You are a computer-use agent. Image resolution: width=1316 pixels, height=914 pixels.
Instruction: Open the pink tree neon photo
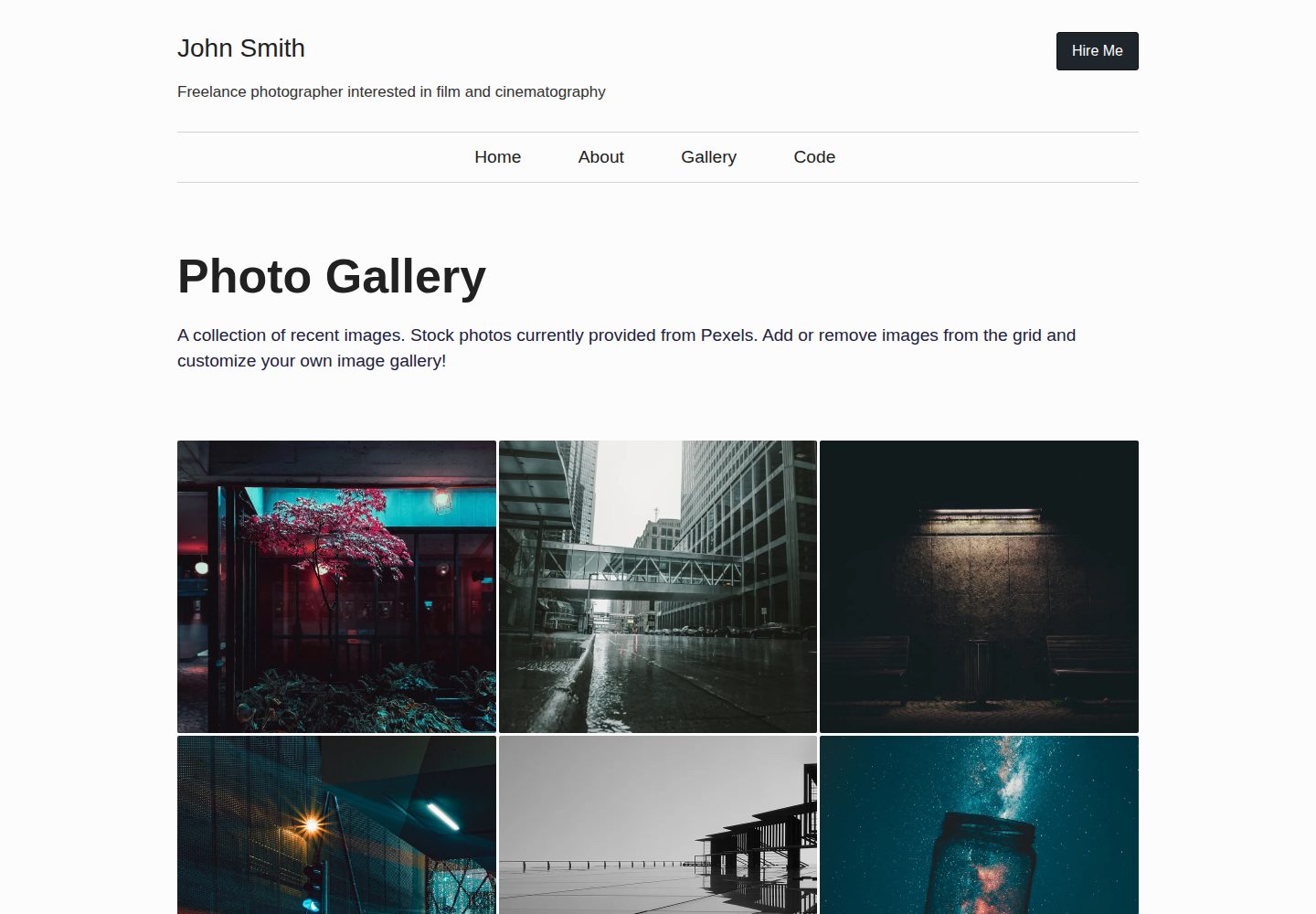click(336, 587)
